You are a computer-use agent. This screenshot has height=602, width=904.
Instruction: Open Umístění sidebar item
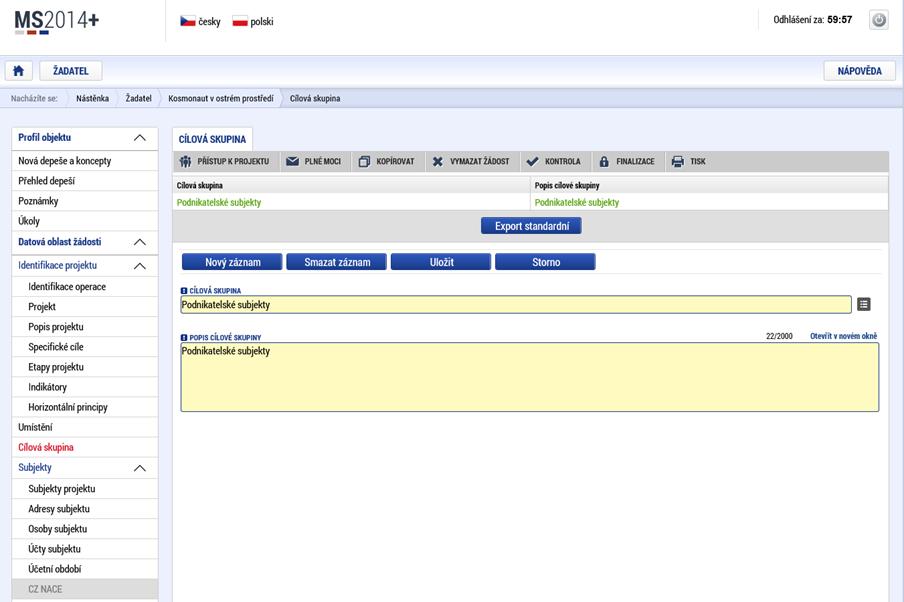[85, 427]
